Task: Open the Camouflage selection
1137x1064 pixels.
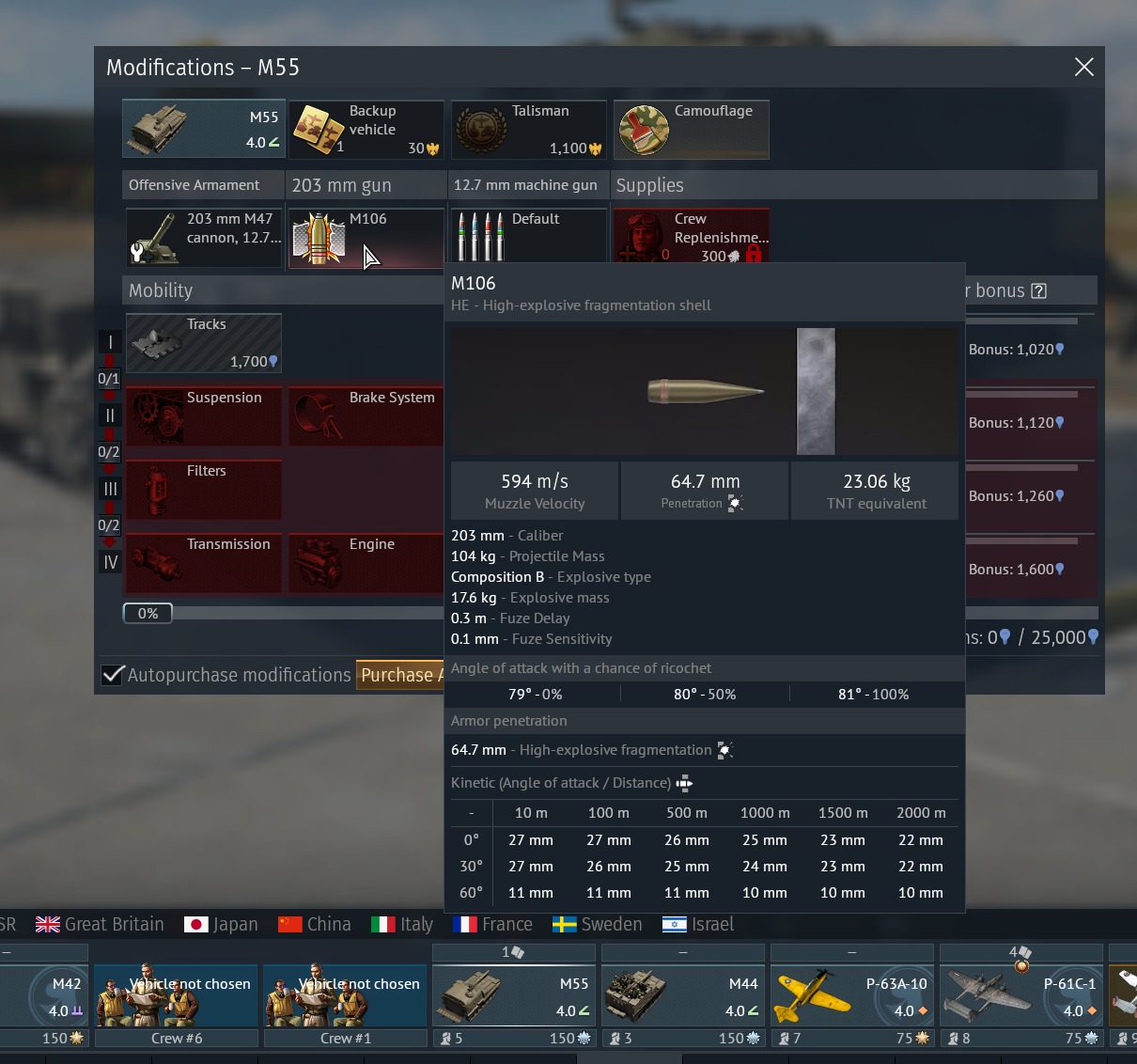Action: (x=692, y=129)
